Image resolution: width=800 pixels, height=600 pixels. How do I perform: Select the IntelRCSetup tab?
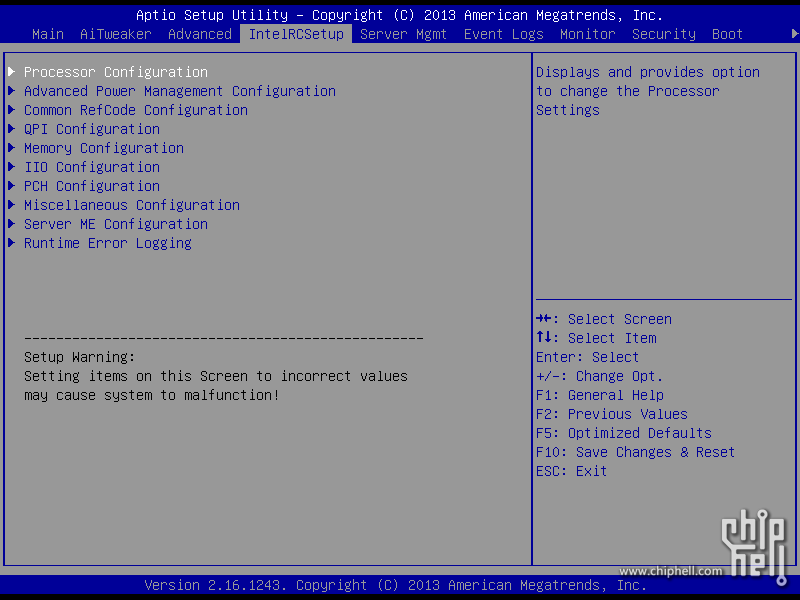pyautogui.click(x=296, y=34)
